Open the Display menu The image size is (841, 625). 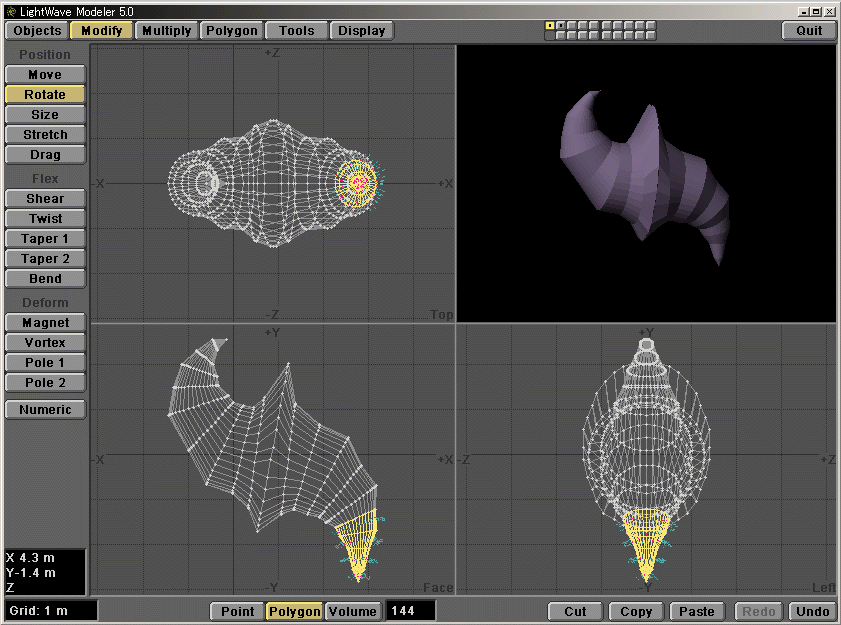tap(362, 30)
